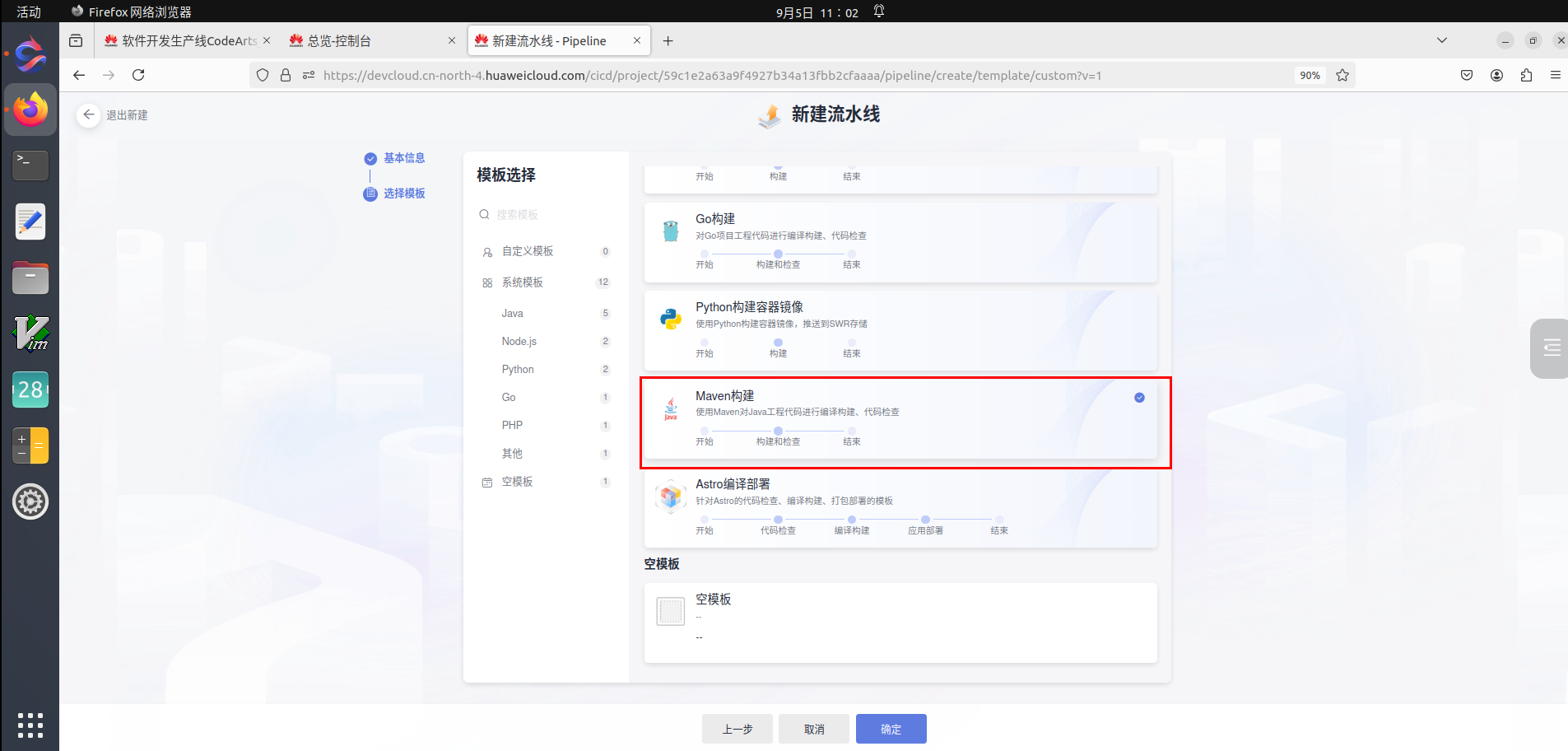1568x751 pixels.
Task: Open tracking protection shield icon
Action: click(263, 75)
